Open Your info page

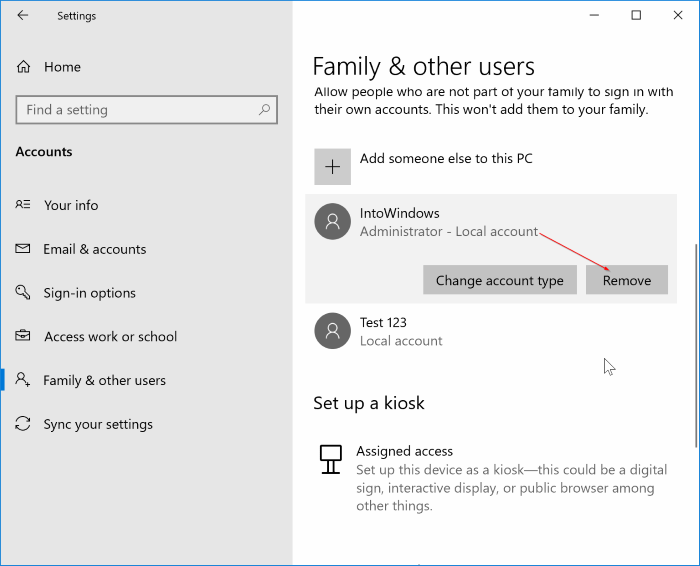[146, 205]
